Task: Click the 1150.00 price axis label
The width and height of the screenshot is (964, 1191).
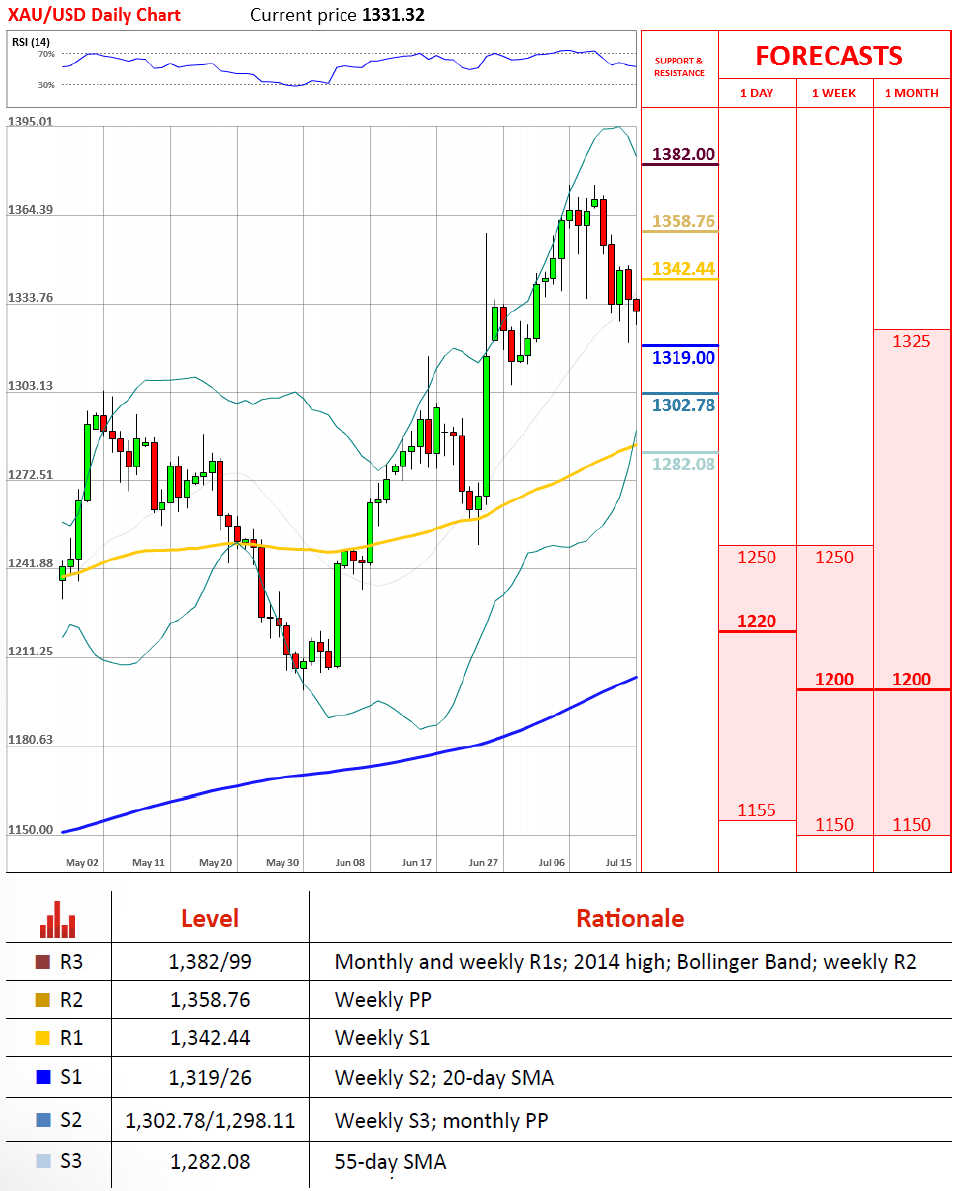Action: point(30,829)
